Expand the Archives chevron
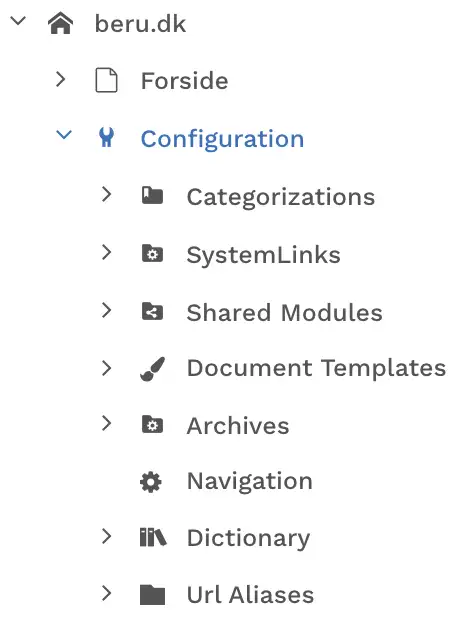 pos(106,423)
